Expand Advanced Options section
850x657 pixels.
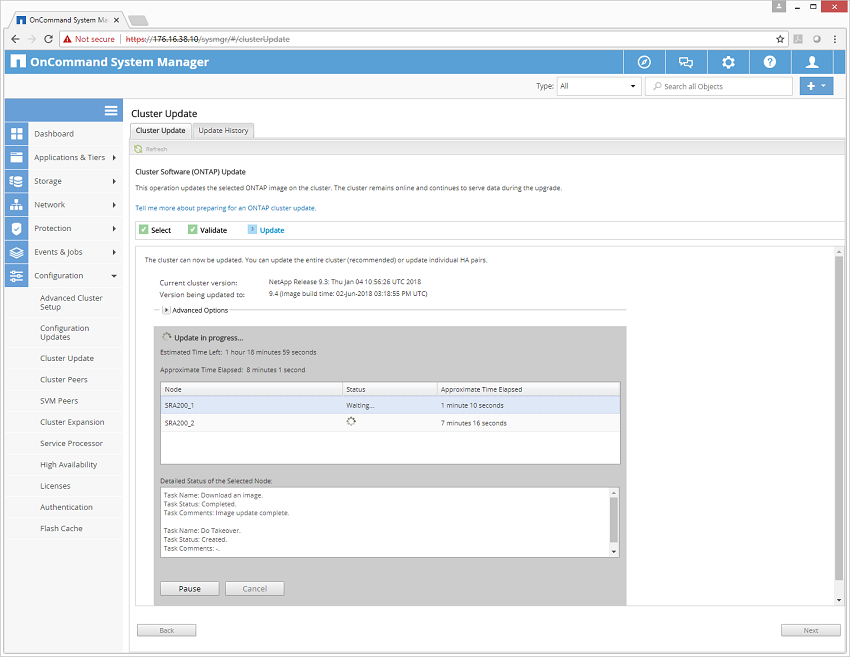tap(166, 310)
